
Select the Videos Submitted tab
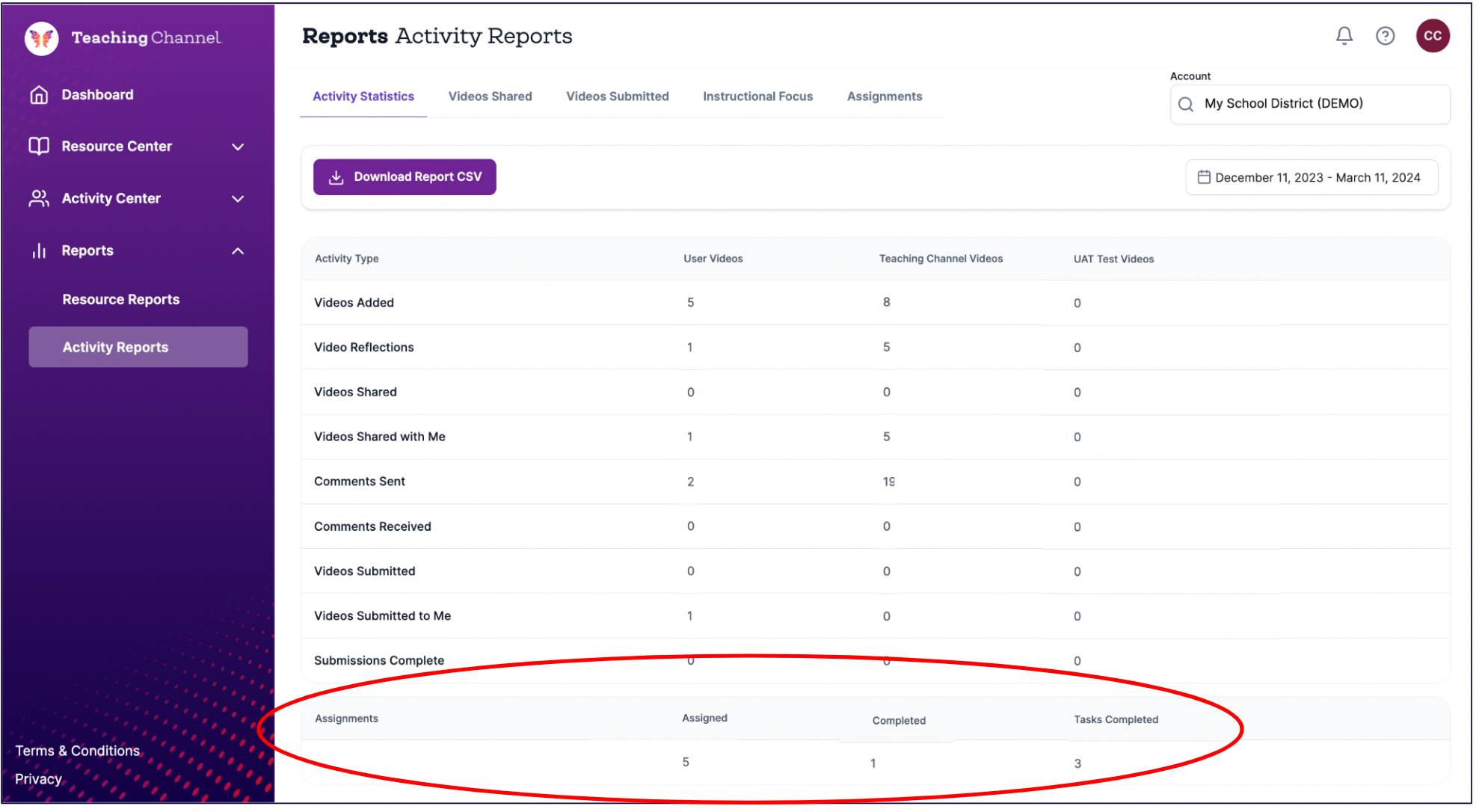[618, 96]
